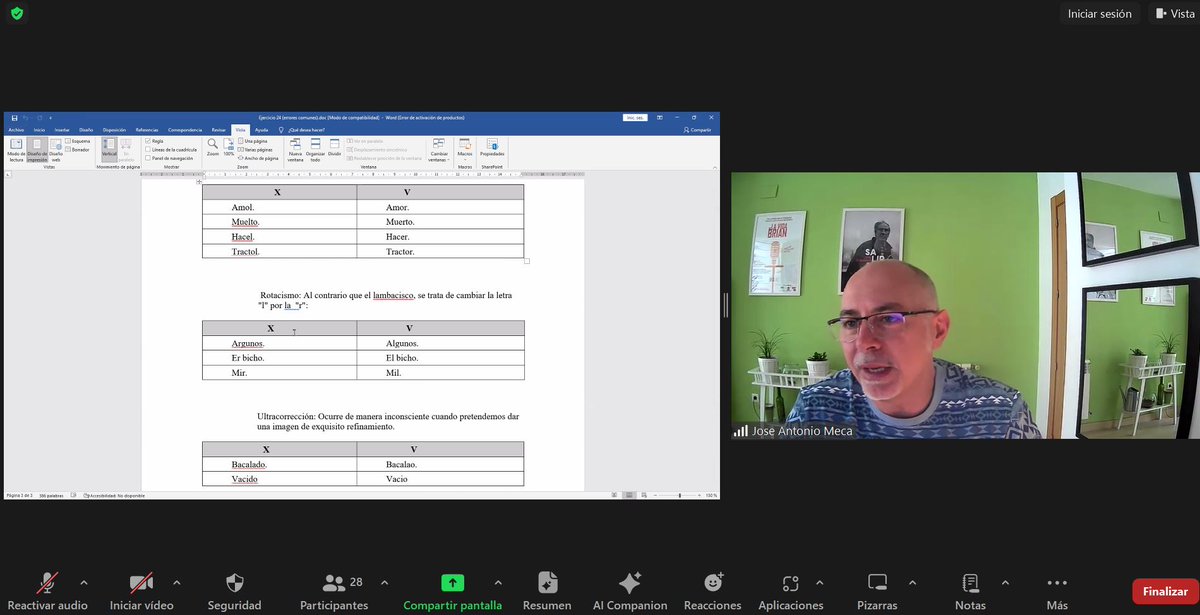The image size is (1200, 615).
Task: Open the Zoom magnifier dialog in Word ribbon
Action: (212, 147)
